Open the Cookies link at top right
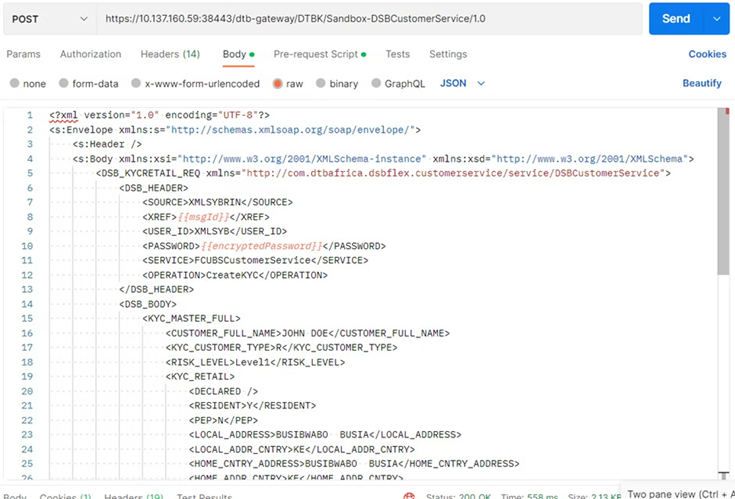The height and width of the screenshot is (499, 735). (x=707, y=54)
